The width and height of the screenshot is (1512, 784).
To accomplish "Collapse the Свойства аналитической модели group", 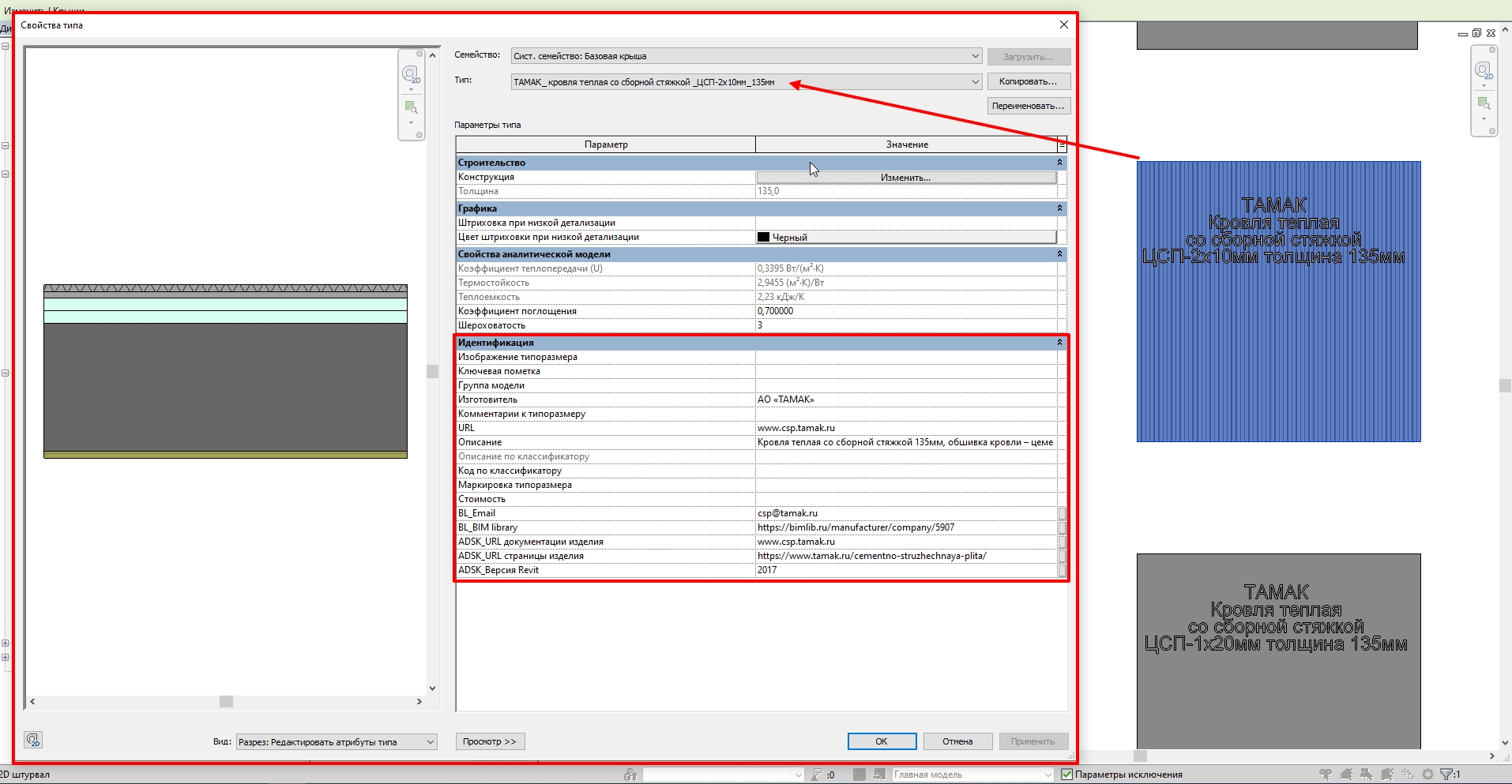I will point(1060,254).
